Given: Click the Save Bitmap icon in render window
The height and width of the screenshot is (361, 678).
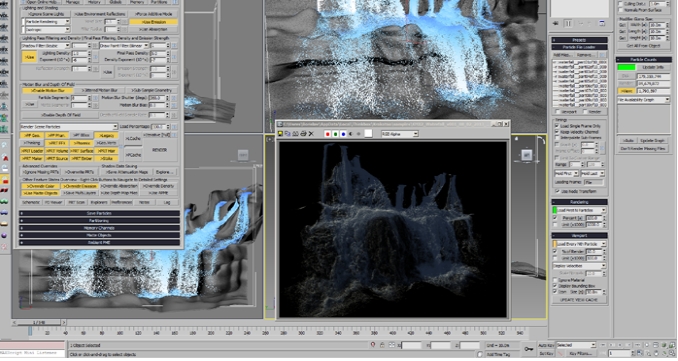Looking at the screenshot, I should coord(281,134).
